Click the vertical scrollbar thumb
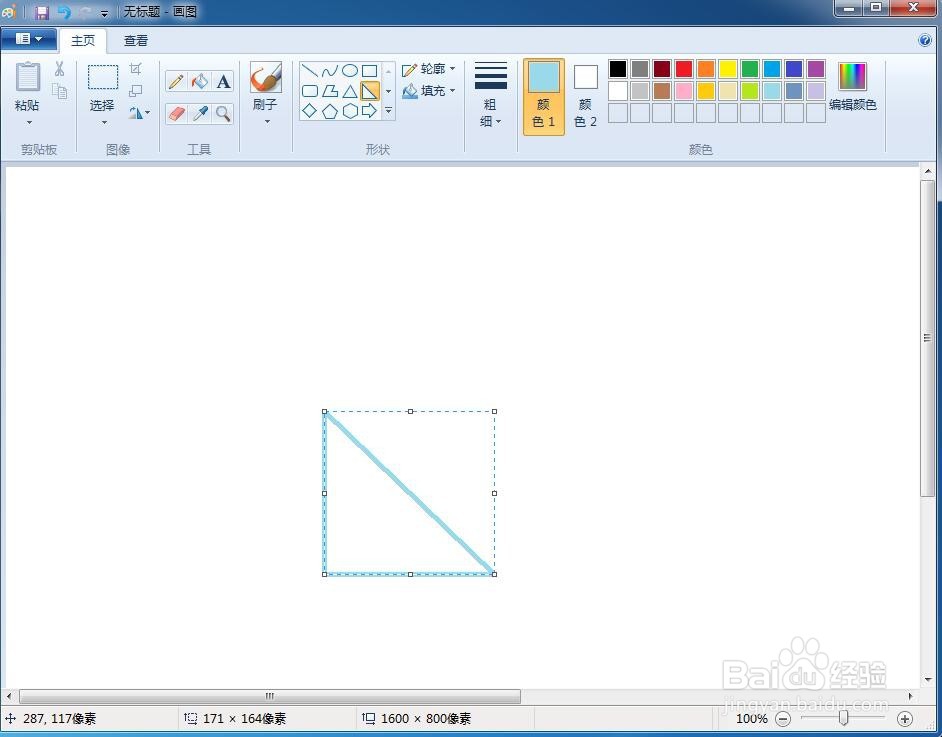Screen dimensions: 942x737 coord(928,338)
